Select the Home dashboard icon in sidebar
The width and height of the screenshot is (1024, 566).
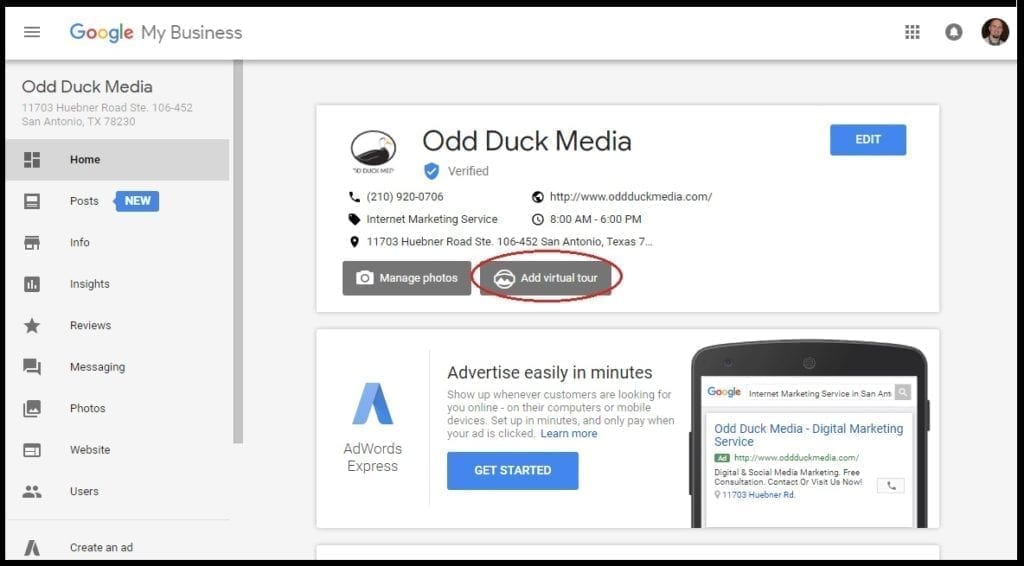pyautogui.click(x=31, y=159)
